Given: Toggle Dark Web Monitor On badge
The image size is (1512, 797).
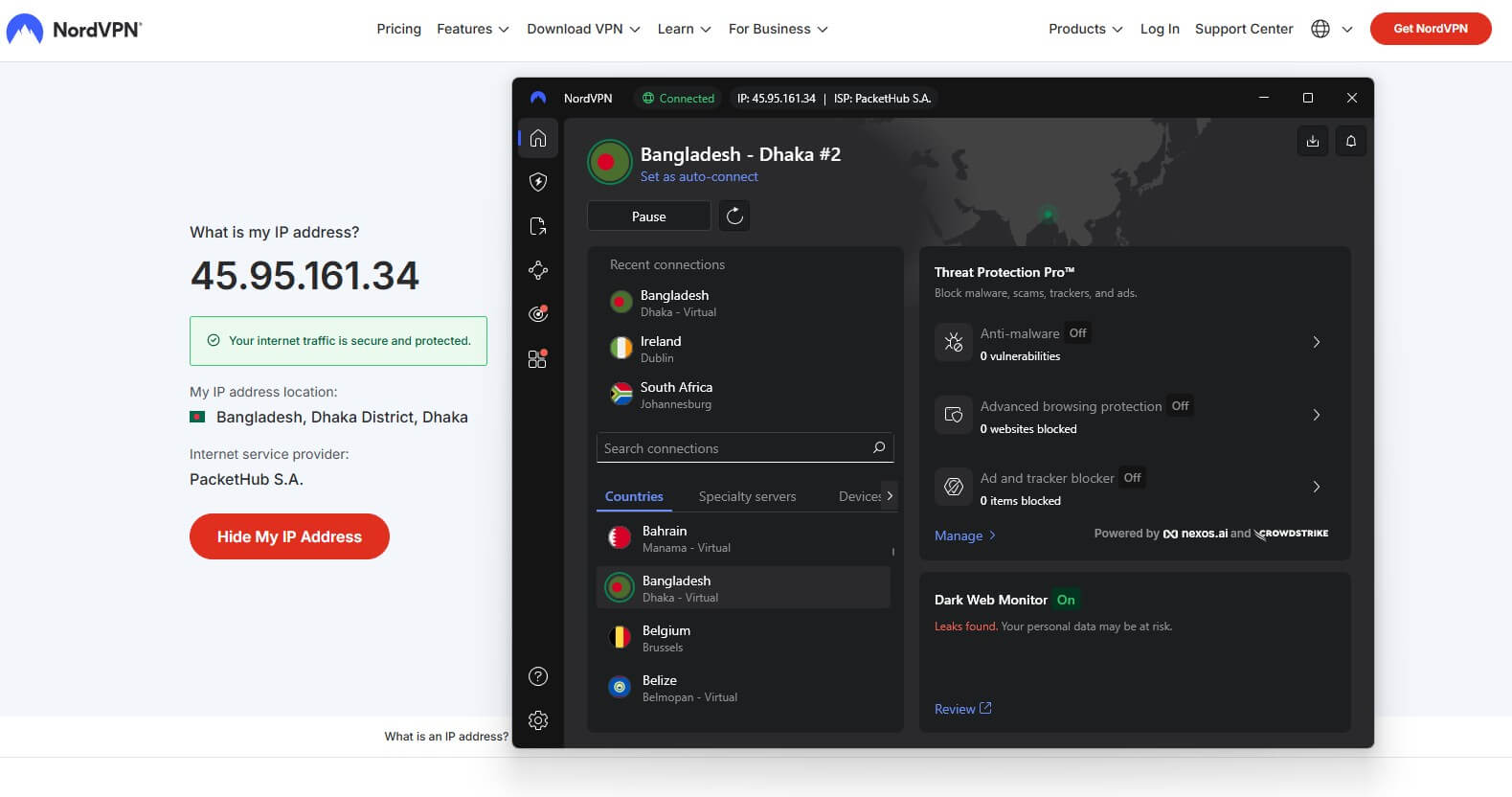Looking at the screenshot, I should (x=1066, y=600).
